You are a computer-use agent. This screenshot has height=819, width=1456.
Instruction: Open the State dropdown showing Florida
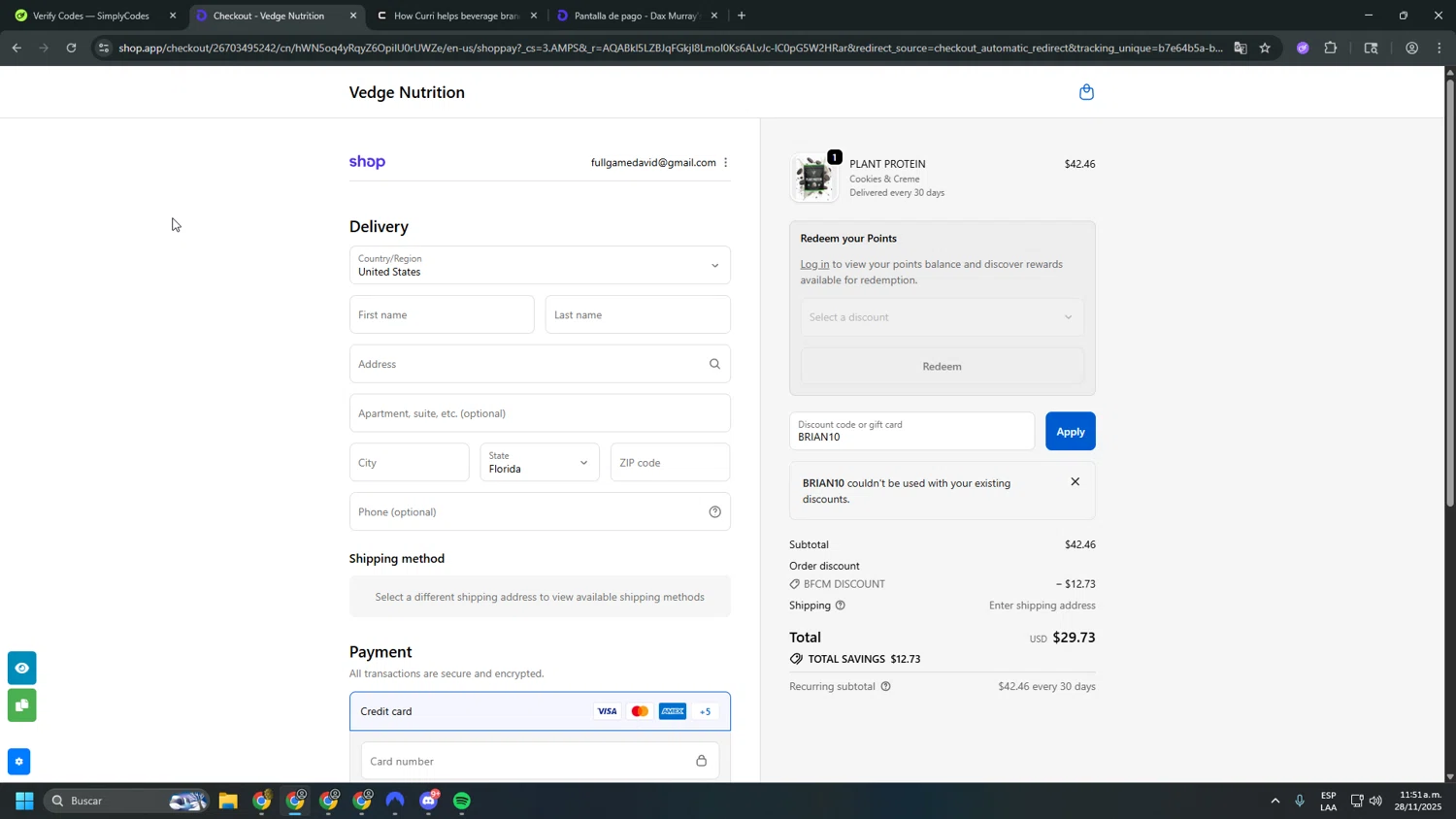click(x=540, y=463)
